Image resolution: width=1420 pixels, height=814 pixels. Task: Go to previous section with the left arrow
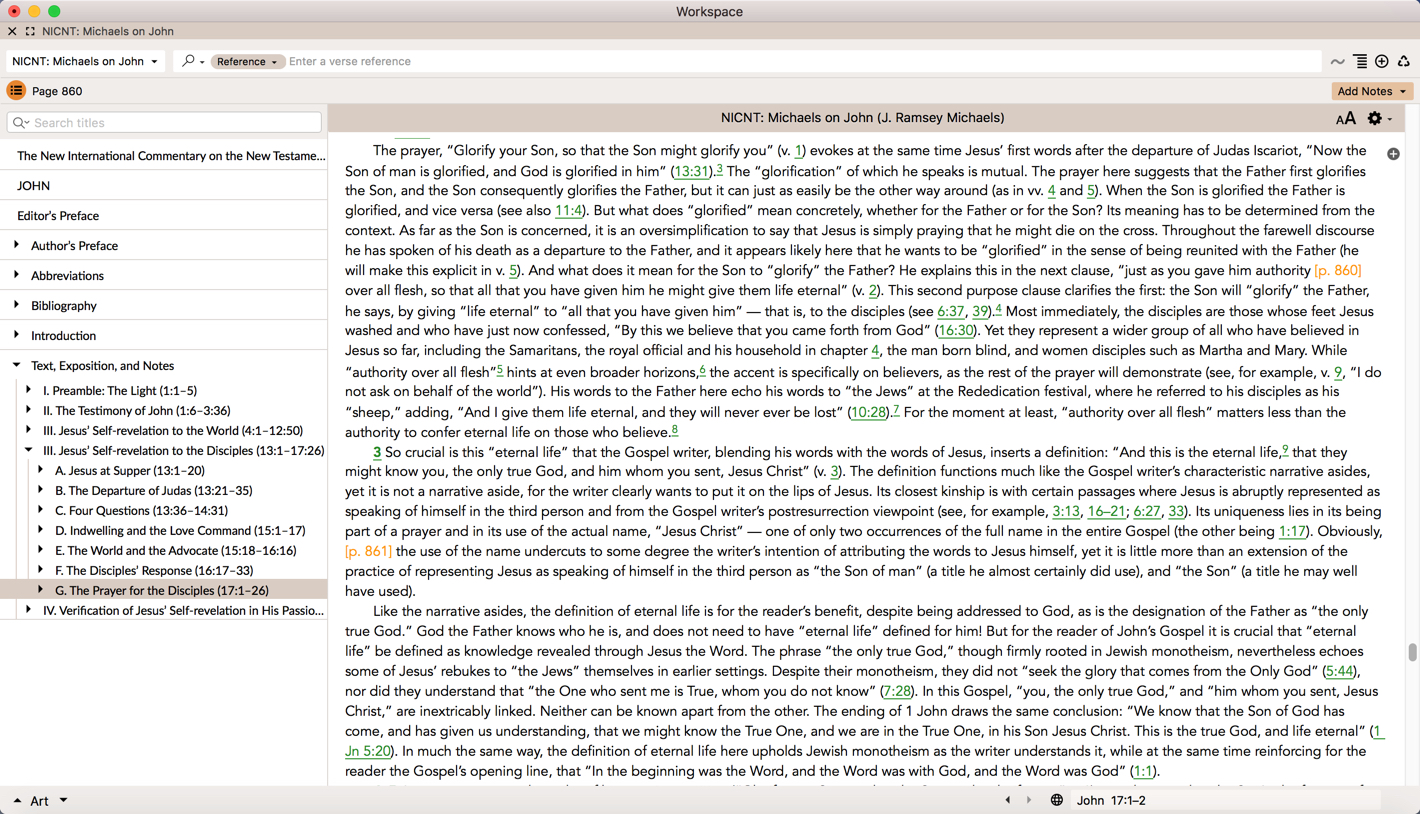click(x=1007, y=800)
